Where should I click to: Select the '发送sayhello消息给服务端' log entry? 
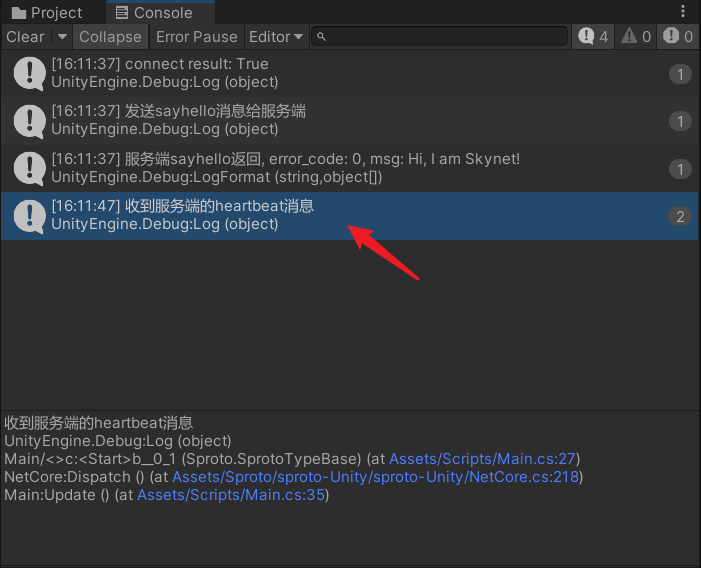click(x=350, y=121)
